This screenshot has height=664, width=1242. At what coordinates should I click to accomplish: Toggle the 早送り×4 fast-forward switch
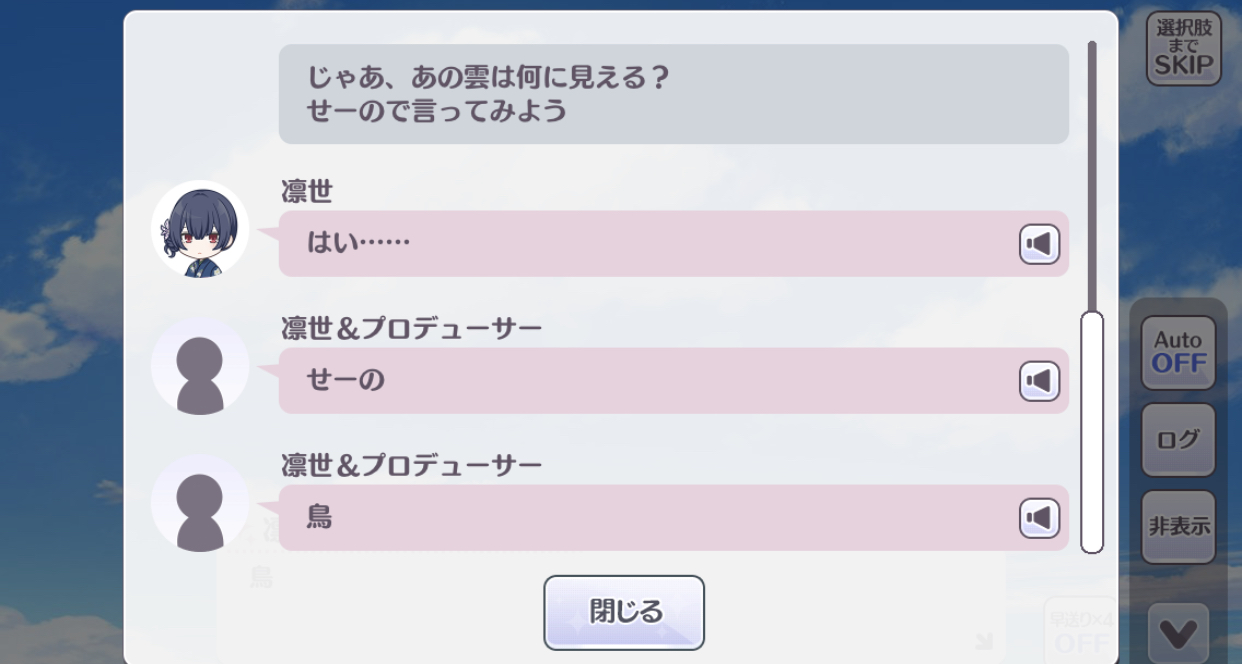1079,629
